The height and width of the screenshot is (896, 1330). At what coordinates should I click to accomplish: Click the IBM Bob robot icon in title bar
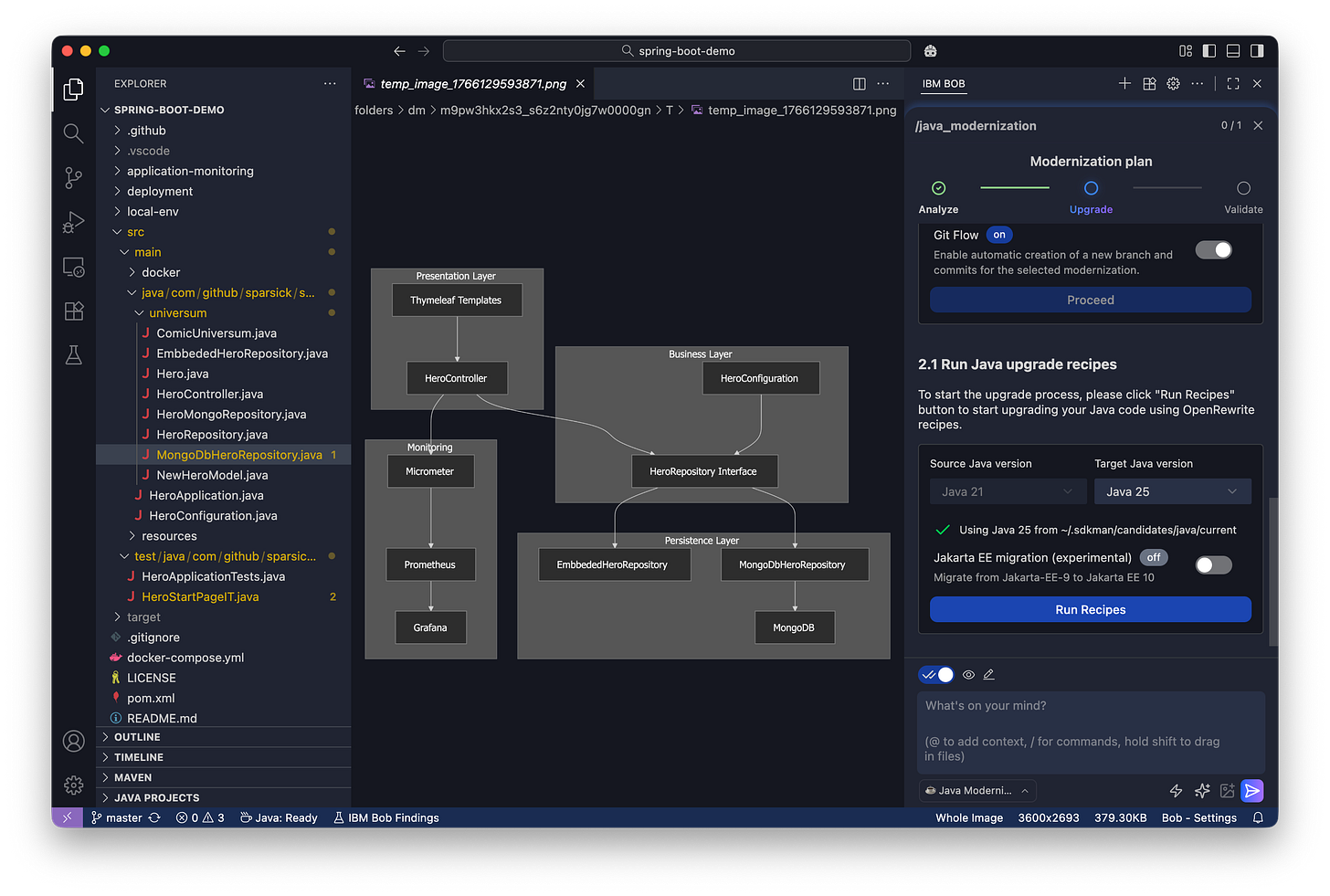(930, 51)
